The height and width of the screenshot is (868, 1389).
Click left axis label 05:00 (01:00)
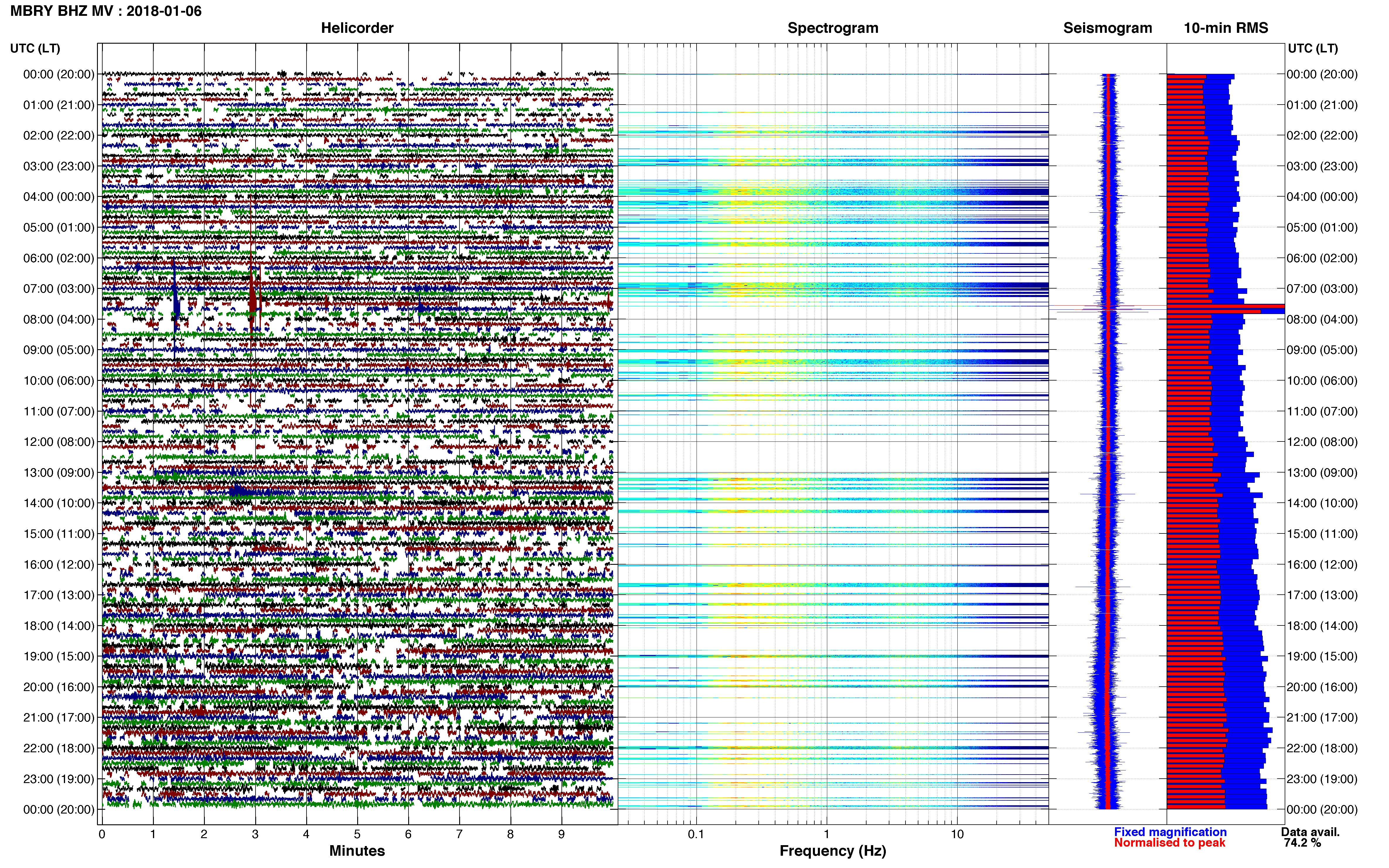coord(59,227)
